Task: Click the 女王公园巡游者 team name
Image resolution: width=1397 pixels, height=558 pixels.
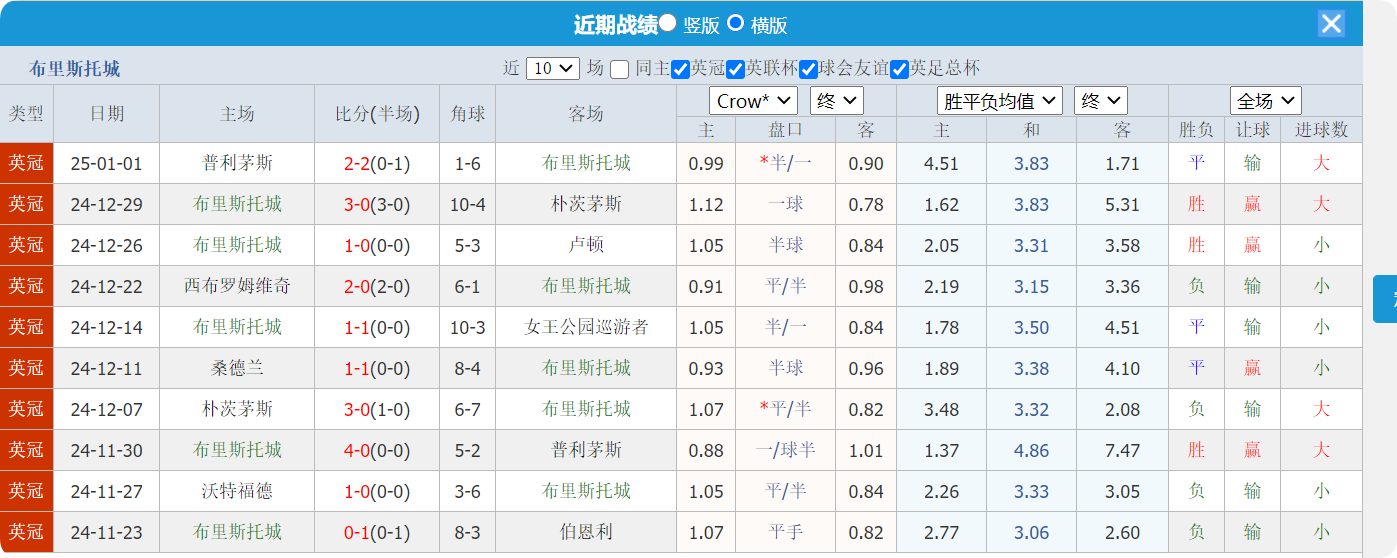Action: point(586,328)
